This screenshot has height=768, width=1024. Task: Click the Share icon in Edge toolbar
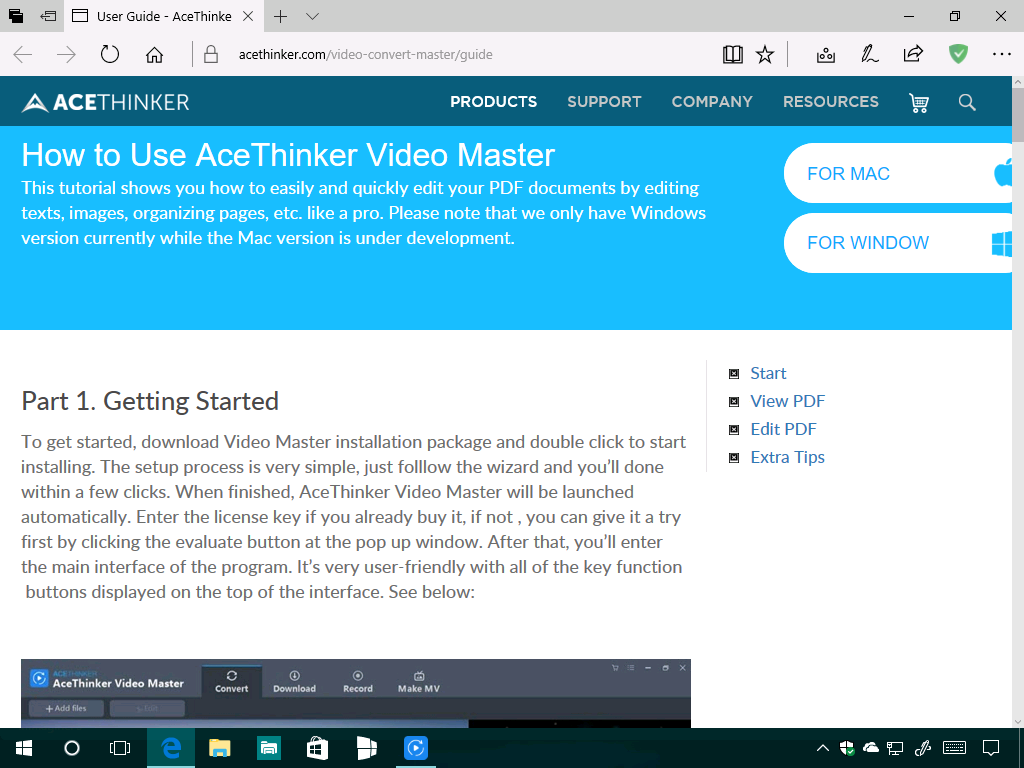913,54
